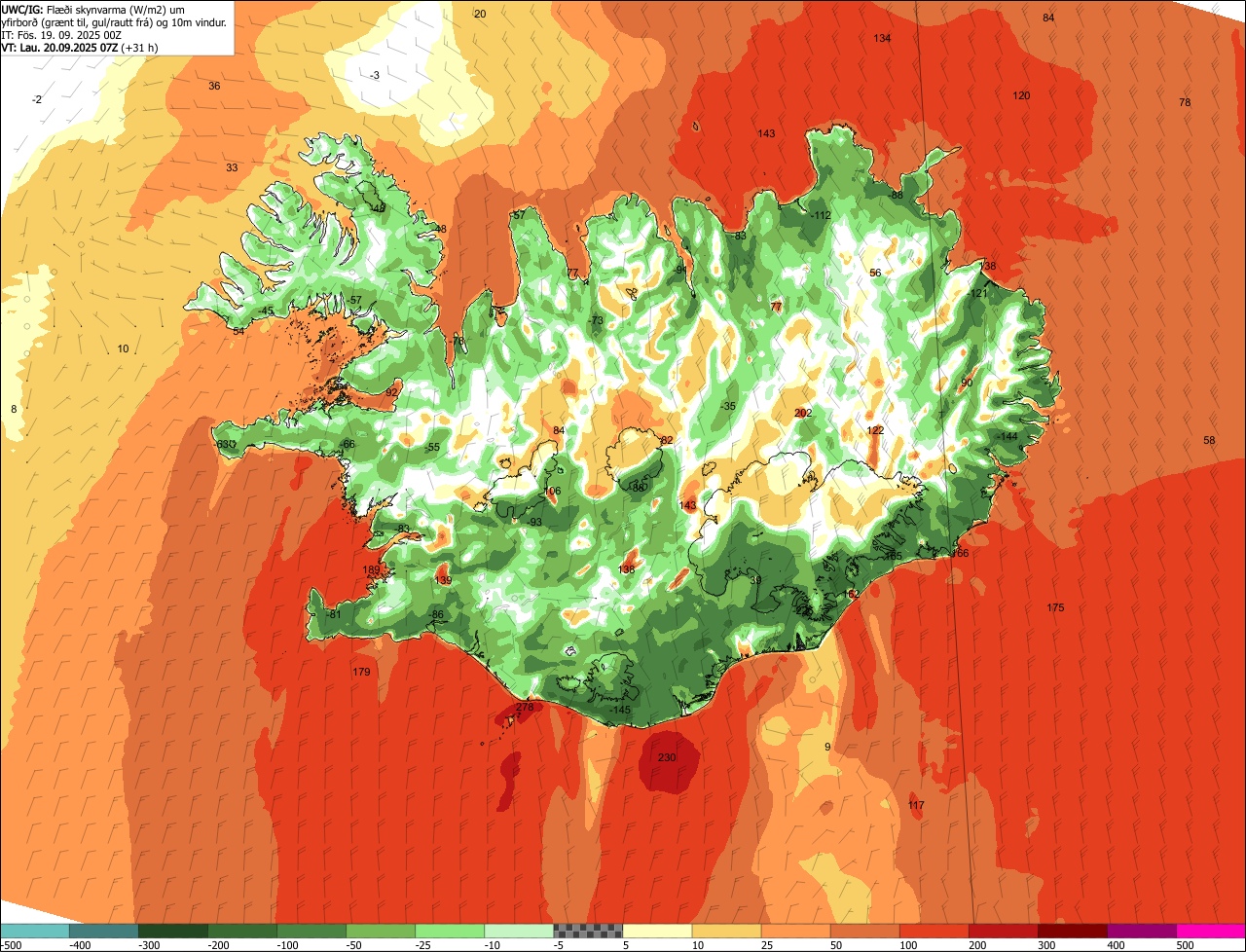Click the -2 value near the left edge
The image size is (1246, 952).
click(36, 99)
